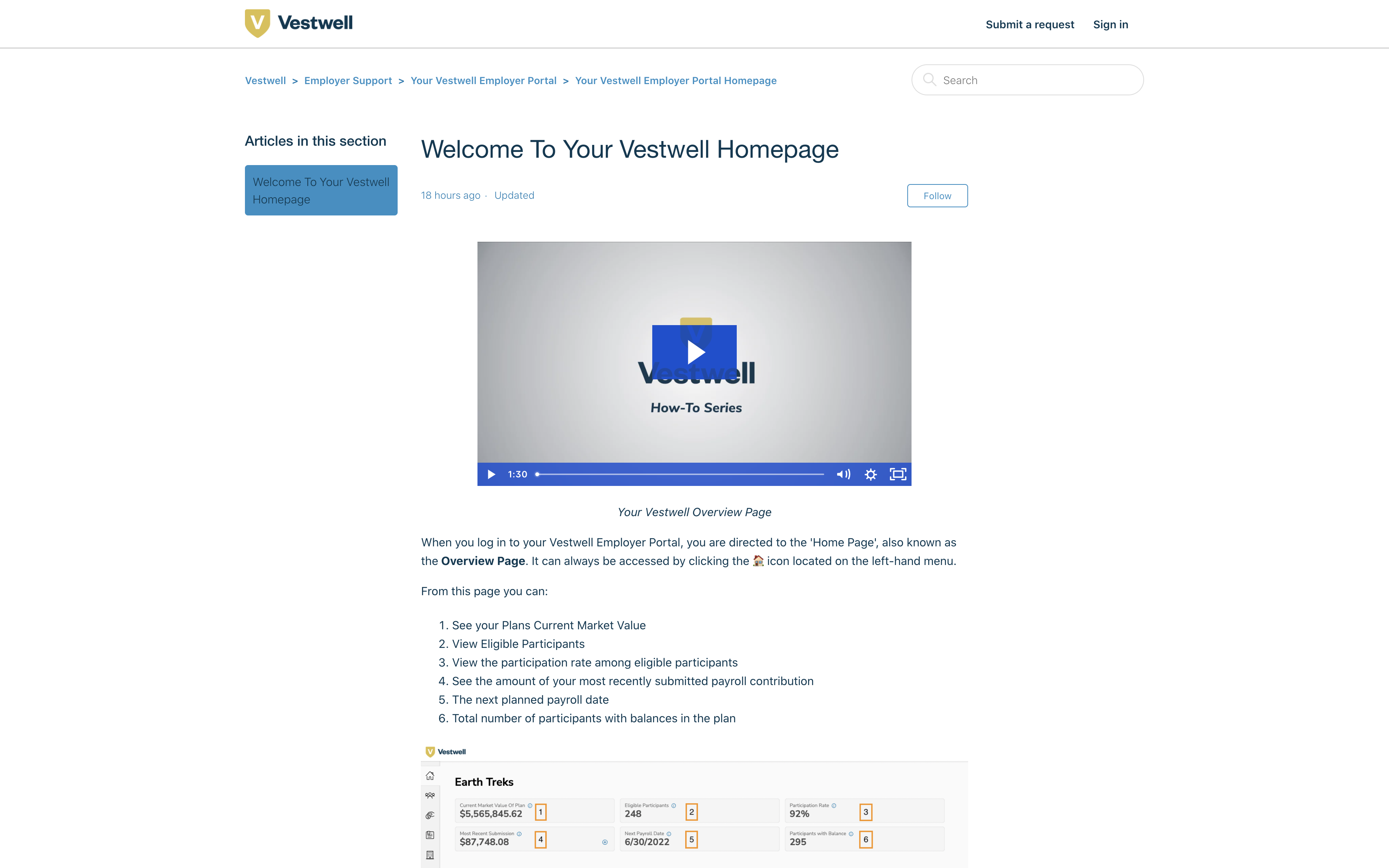Image resolution: width=1389 pixels, height=868 pixels.
Task: Open the Submit a request menu item
Action: click(x=1030, y=24)
